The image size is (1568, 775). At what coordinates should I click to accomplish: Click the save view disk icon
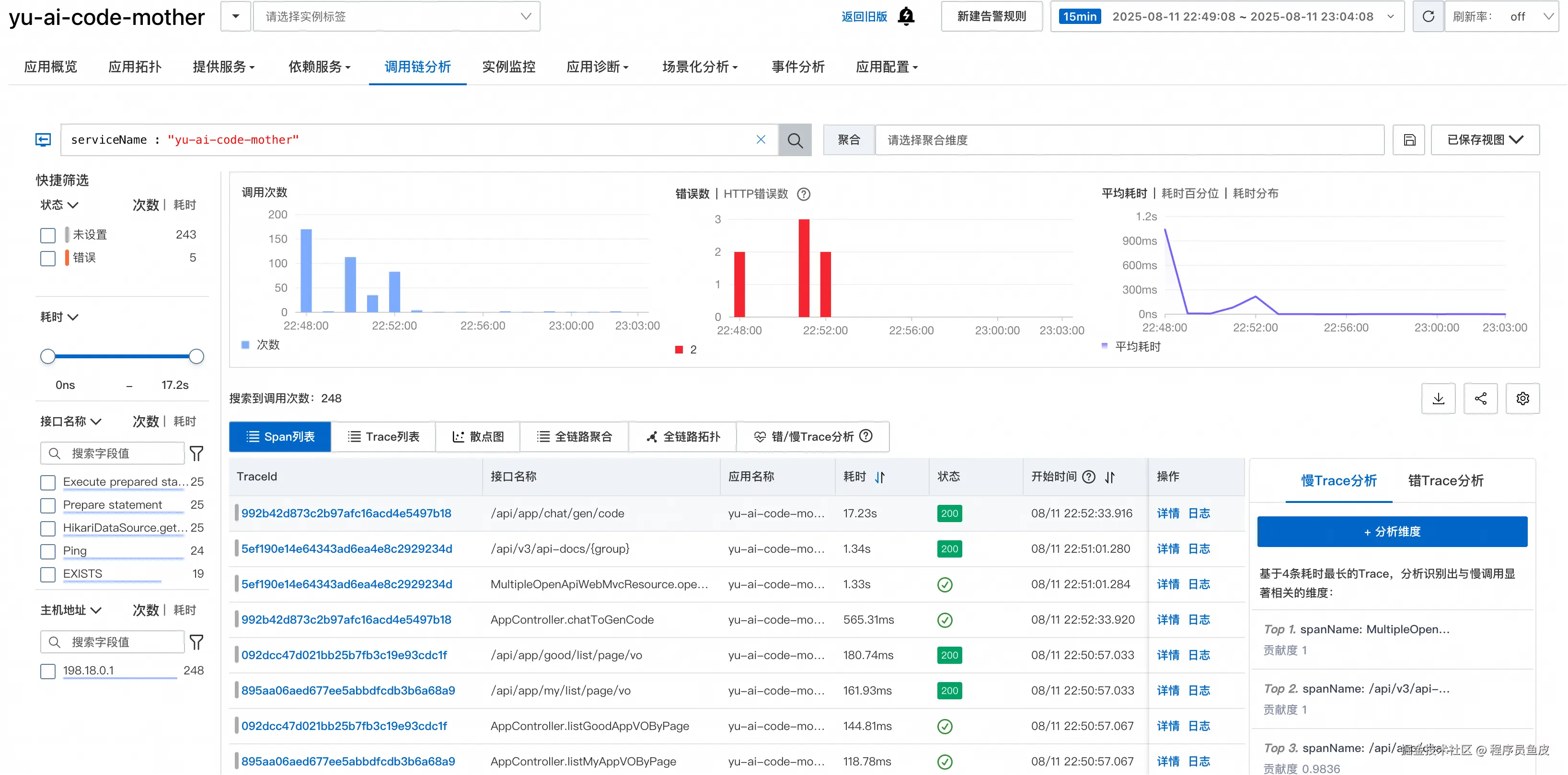pyautogui.click(x=1409, y=140)
